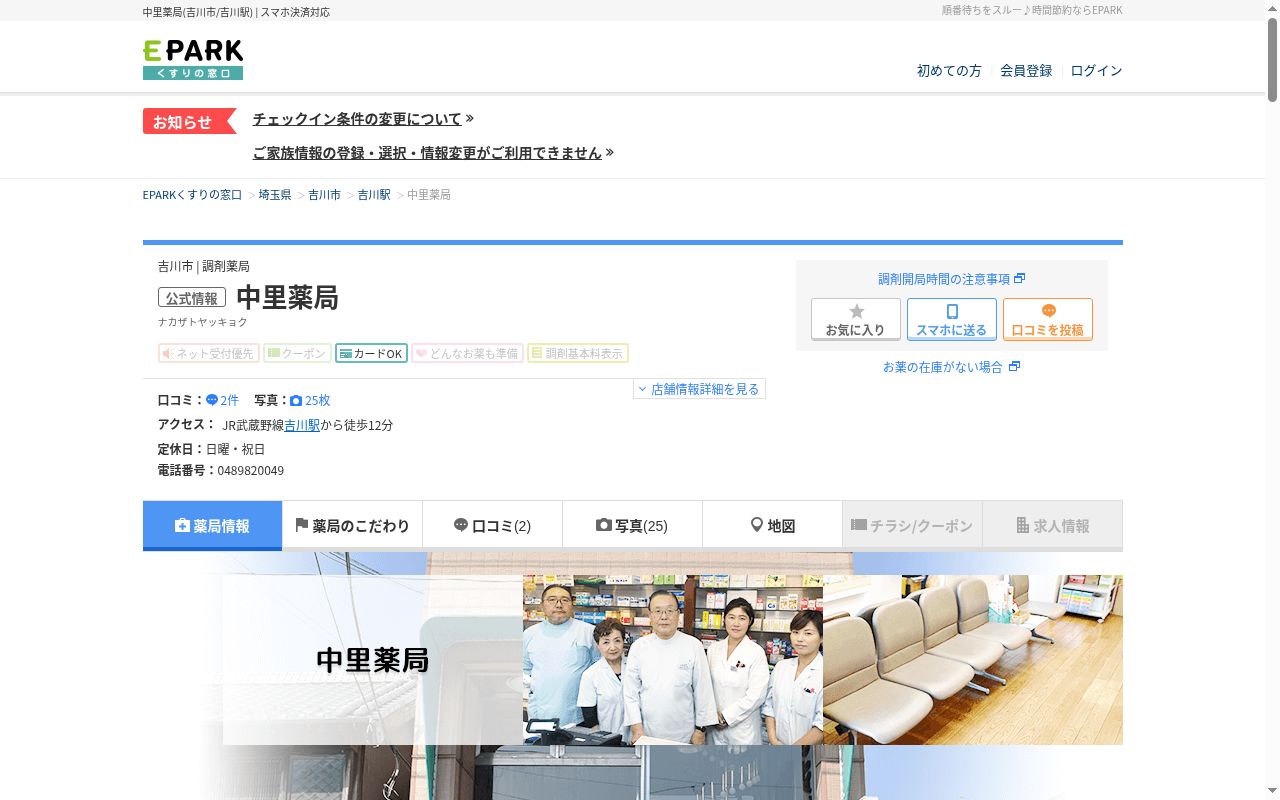Click the flag icon in 薬局のこだわり tab
Image resolution: width=1280 pixels, height=800 pixels.
pyautogui.click(x=302, y=525)
